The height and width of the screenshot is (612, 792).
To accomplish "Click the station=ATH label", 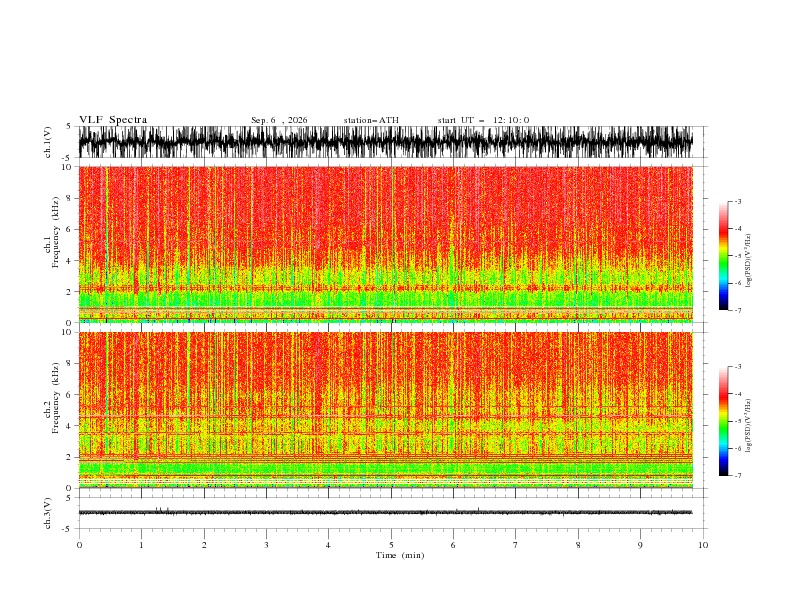I will (x=371, y=120).
